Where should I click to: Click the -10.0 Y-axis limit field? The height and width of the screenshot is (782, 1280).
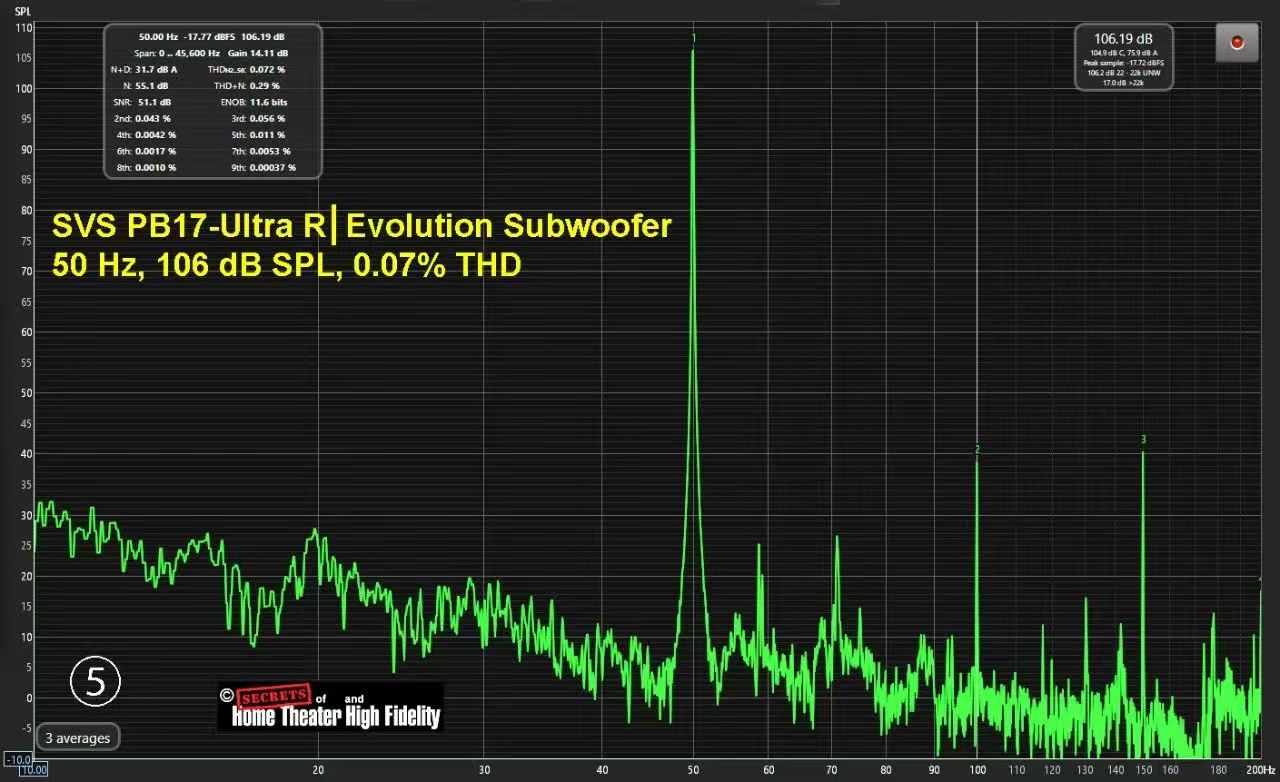click(x=16, y=760)
